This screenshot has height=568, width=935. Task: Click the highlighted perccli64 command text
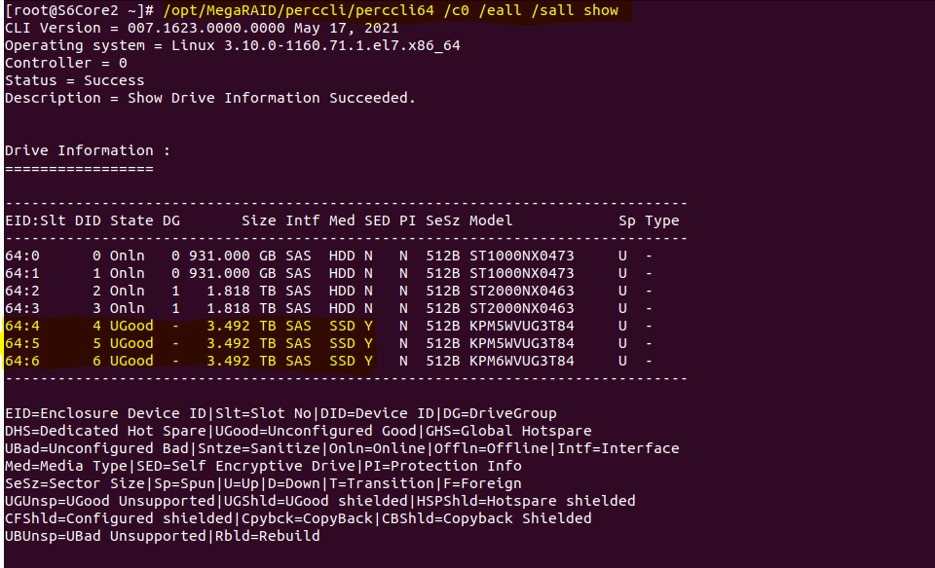tap(390, 11)
